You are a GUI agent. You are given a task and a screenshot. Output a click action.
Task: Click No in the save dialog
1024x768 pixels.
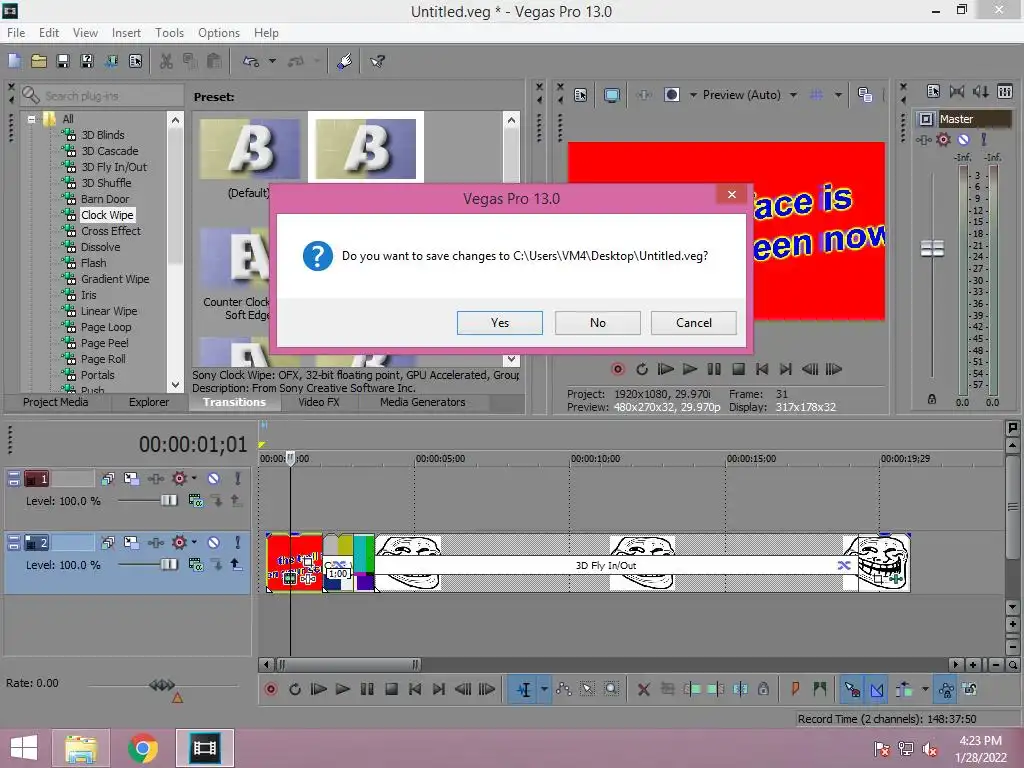coord(598,323)
